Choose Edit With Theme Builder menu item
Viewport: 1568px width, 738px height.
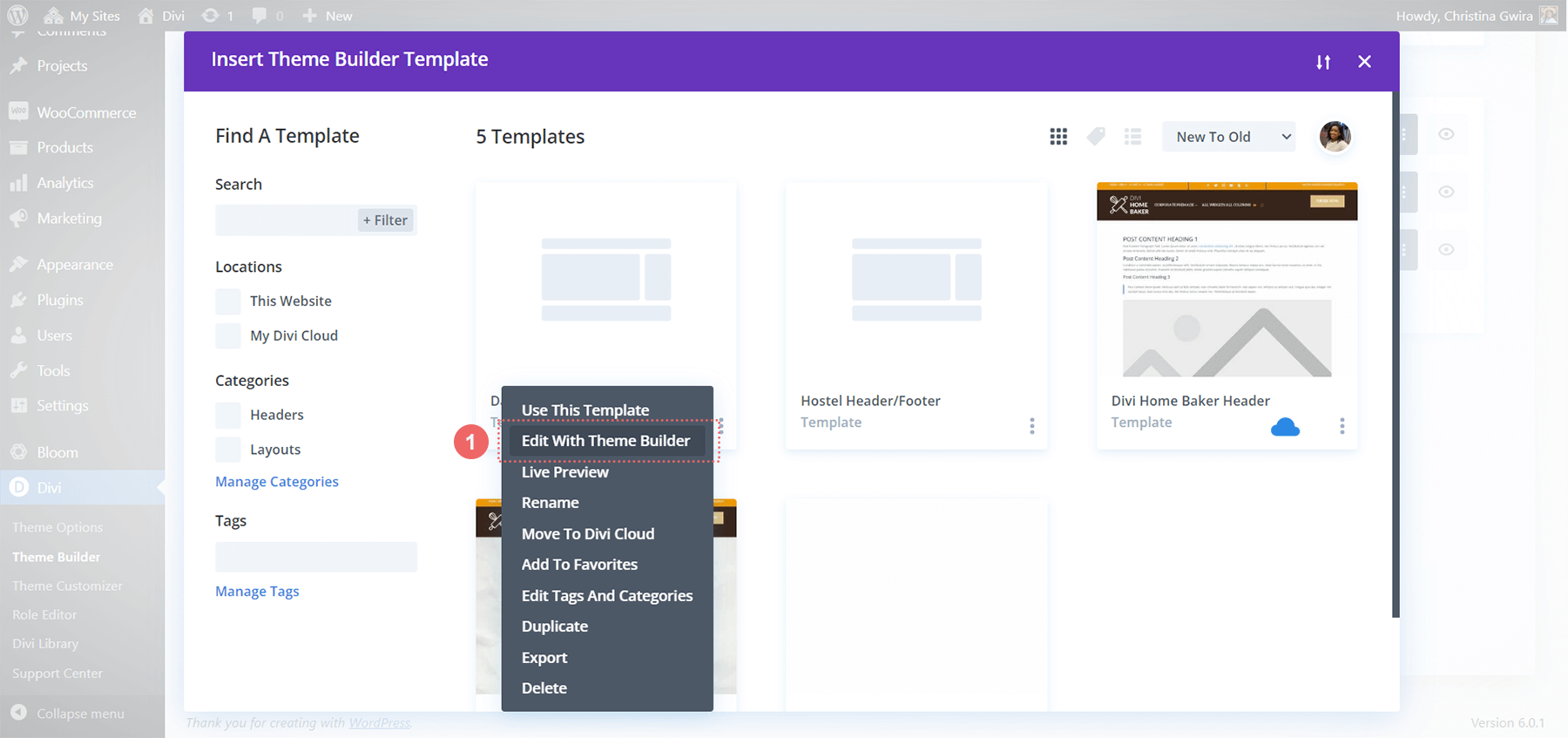(605, 441)
